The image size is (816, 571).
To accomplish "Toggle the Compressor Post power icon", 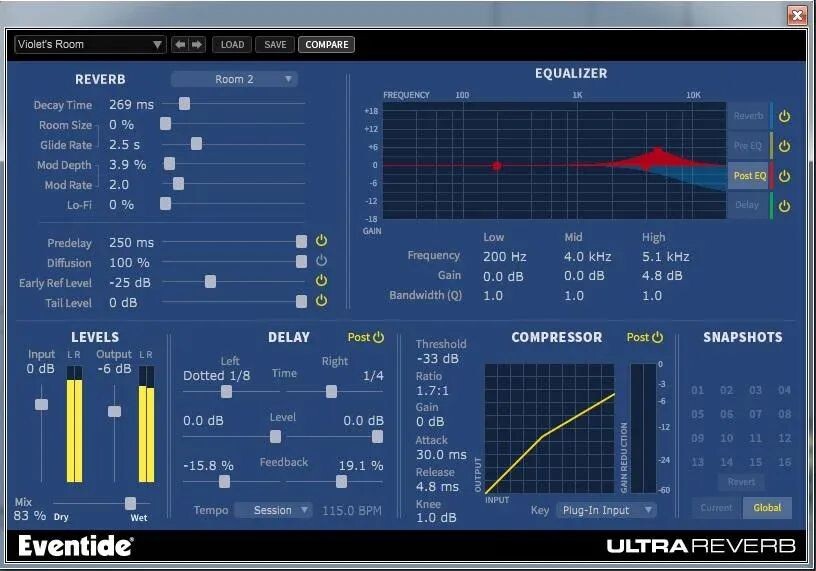I will (658, 337).
